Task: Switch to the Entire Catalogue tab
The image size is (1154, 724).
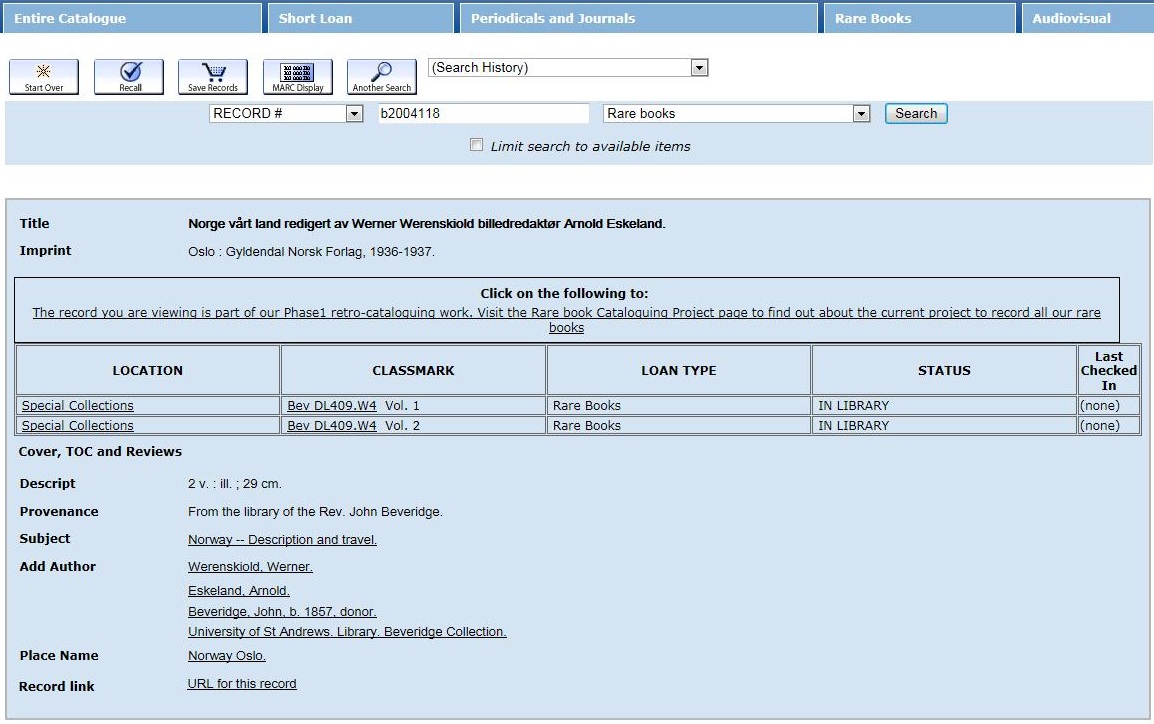Action: point(131,18)
